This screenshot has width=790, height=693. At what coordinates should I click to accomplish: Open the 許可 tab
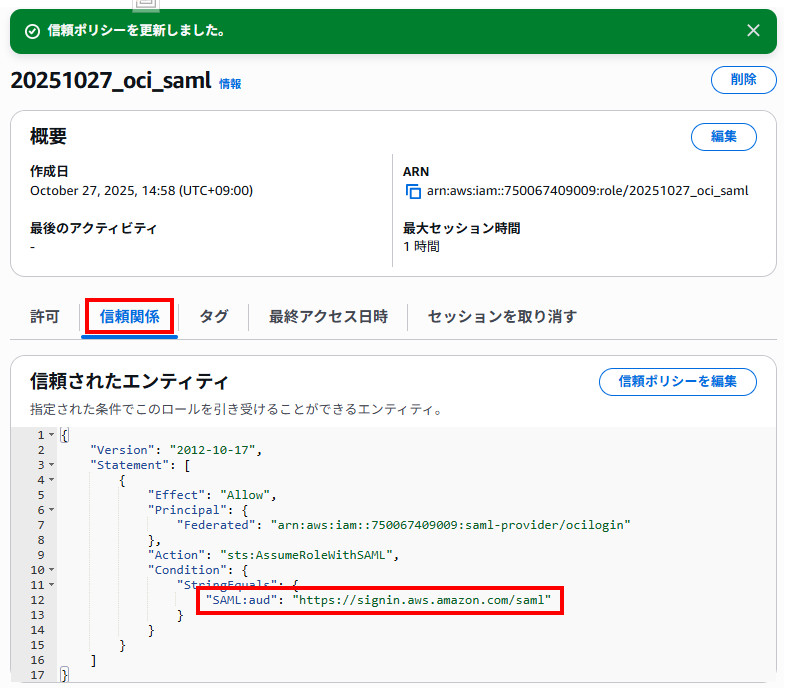click(x=45, y=317)
